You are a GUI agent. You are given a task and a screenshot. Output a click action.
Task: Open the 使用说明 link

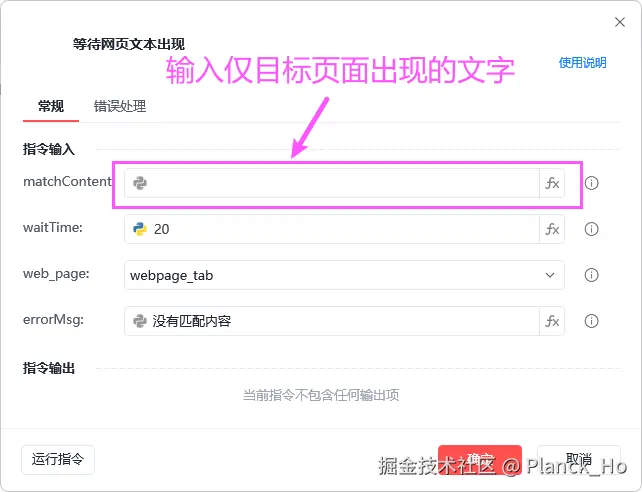pyautogui.click(x=582, y=63)
